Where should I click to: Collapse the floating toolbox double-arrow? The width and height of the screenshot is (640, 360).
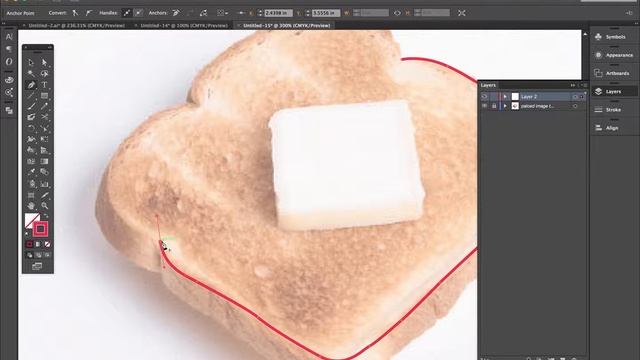49,48
